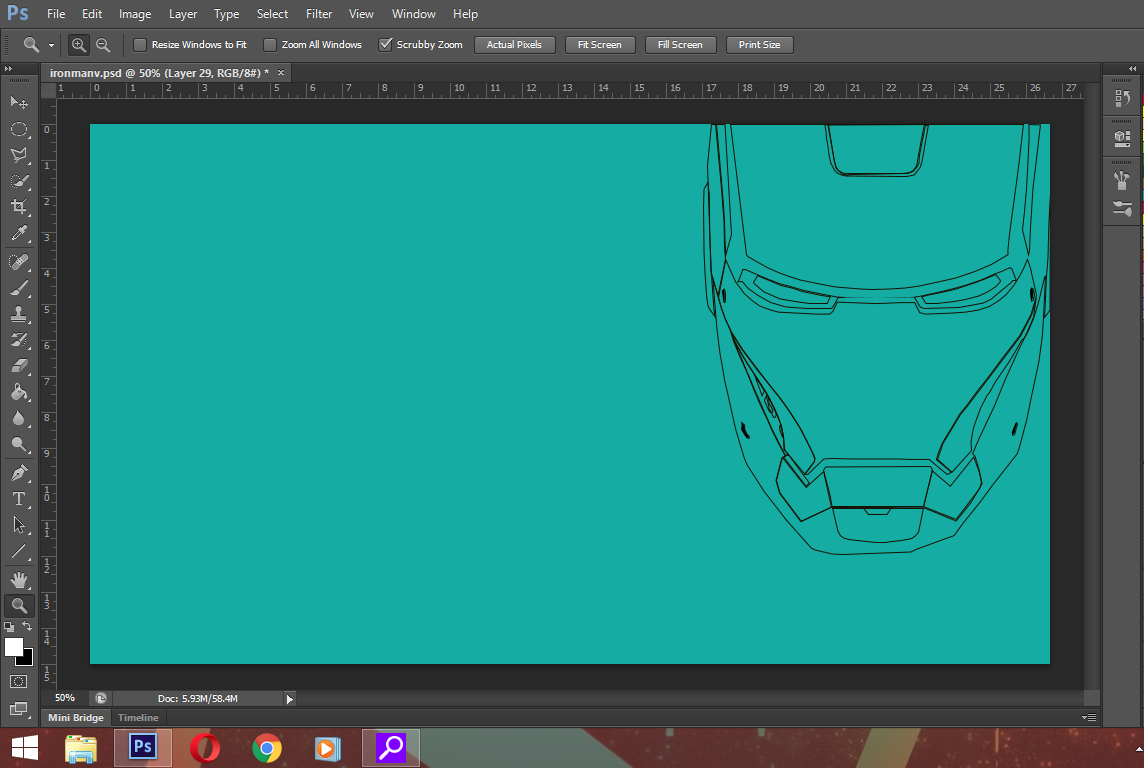Open the Image menu
The height and width of the screenshot is (768, 1144).
pos(135,14)
